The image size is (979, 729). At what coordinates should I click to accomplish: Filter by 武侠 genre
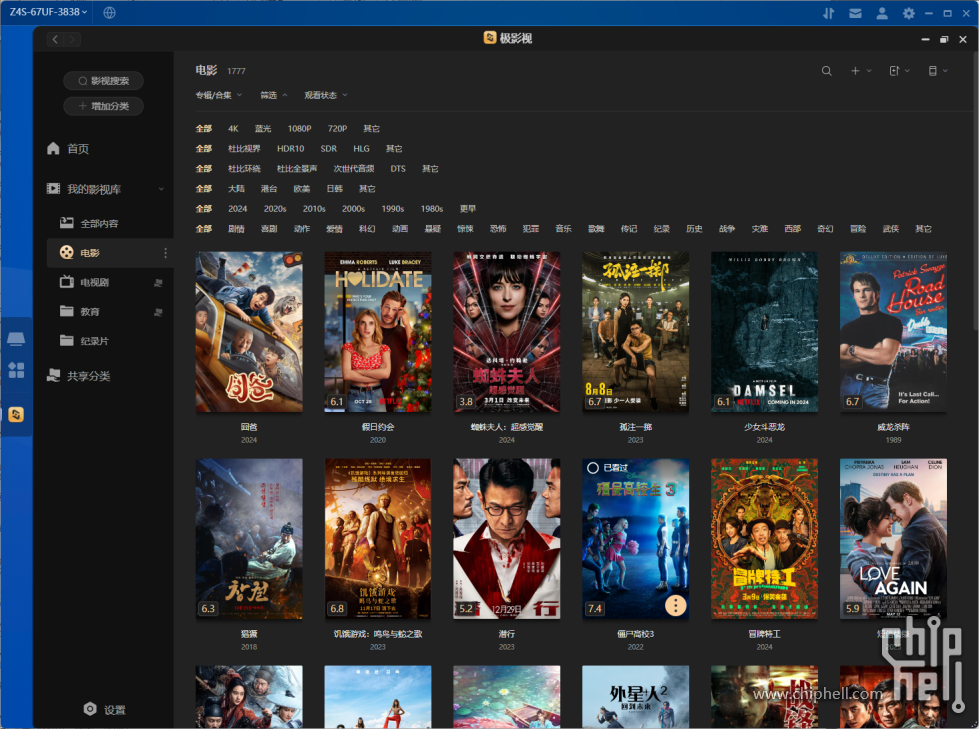point(891,228)
